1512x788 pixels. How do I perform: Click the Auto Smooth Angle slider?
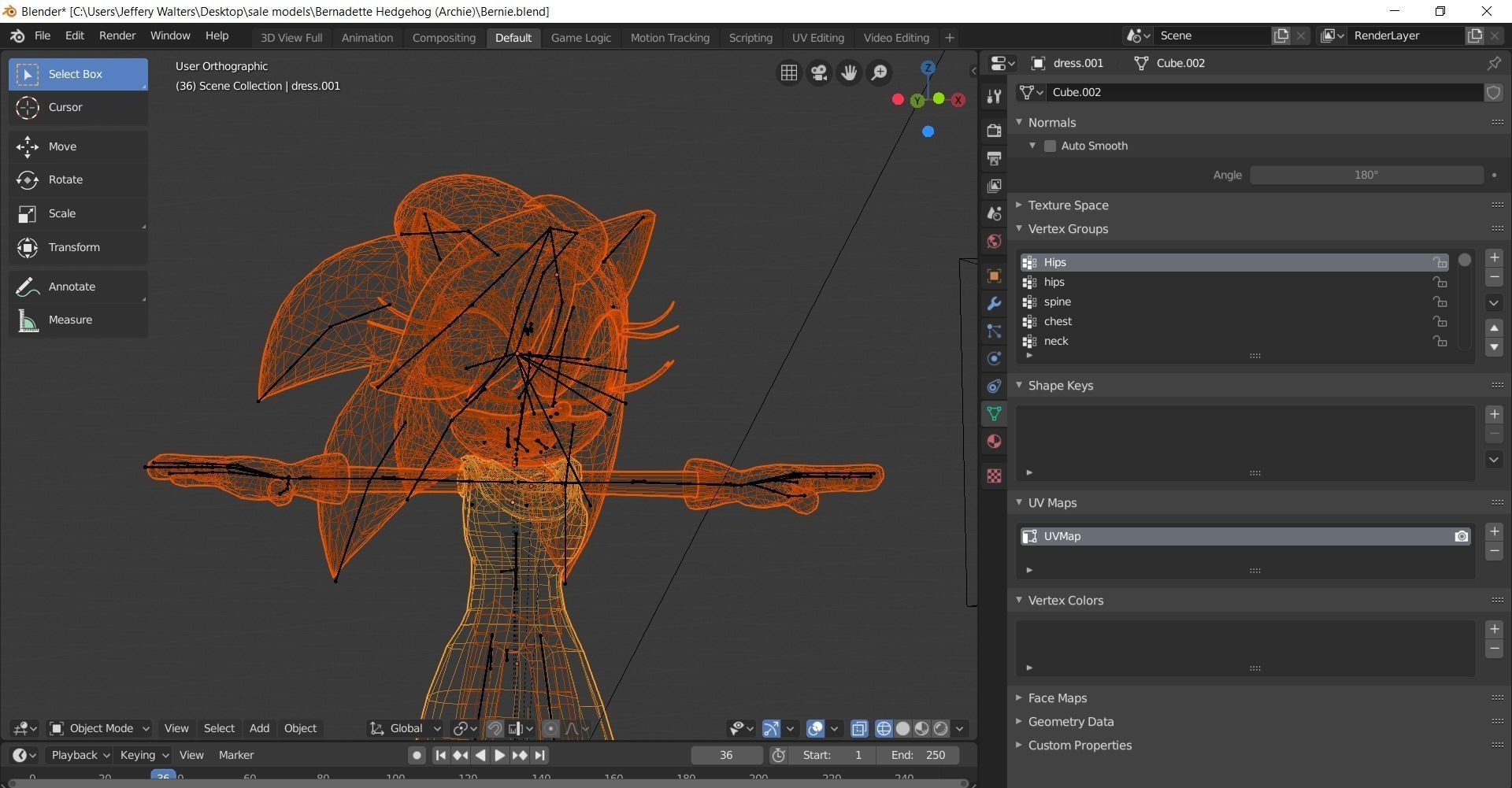[x=1366, y=175]
